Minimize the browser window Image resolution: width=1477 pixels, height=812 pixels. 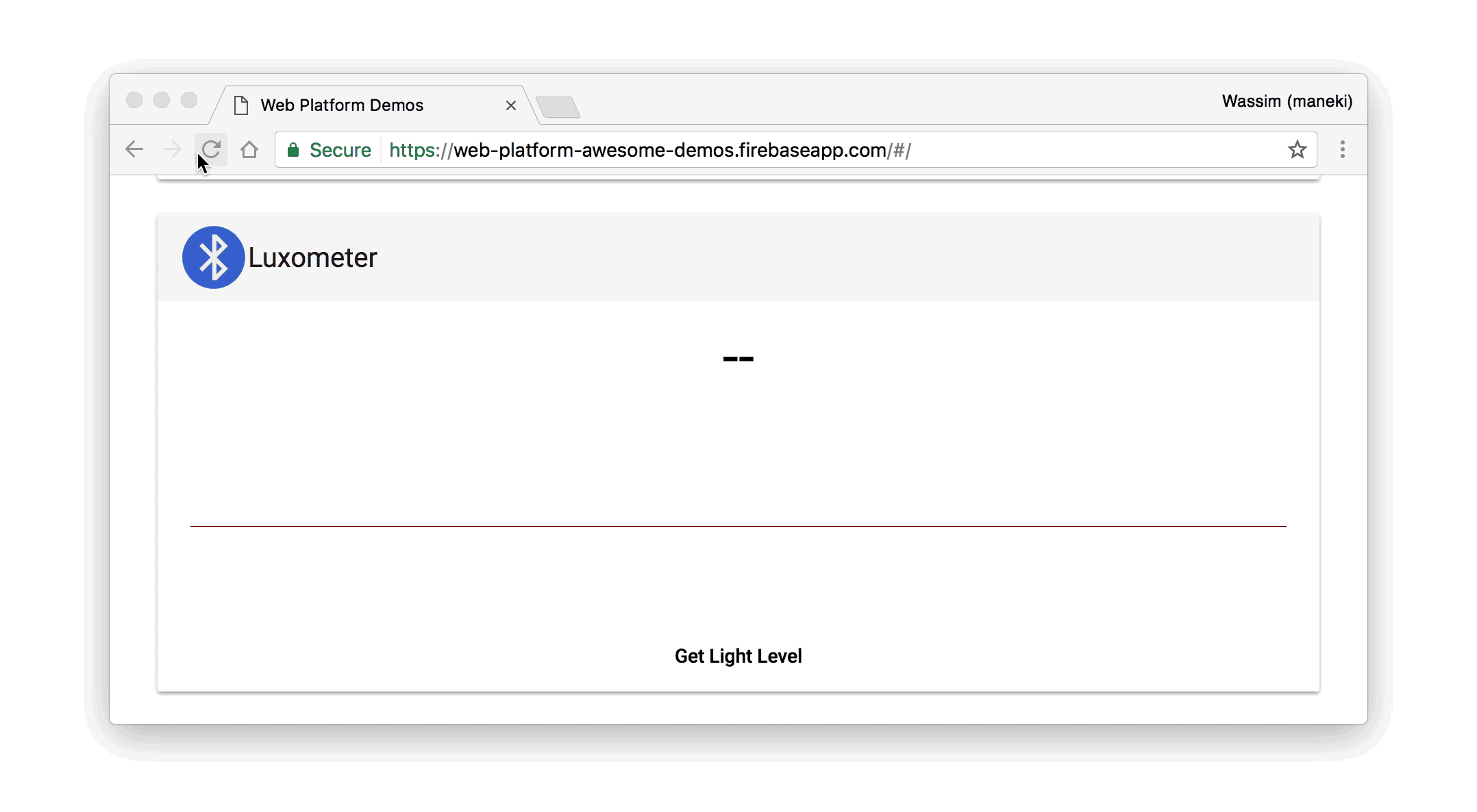162,100
